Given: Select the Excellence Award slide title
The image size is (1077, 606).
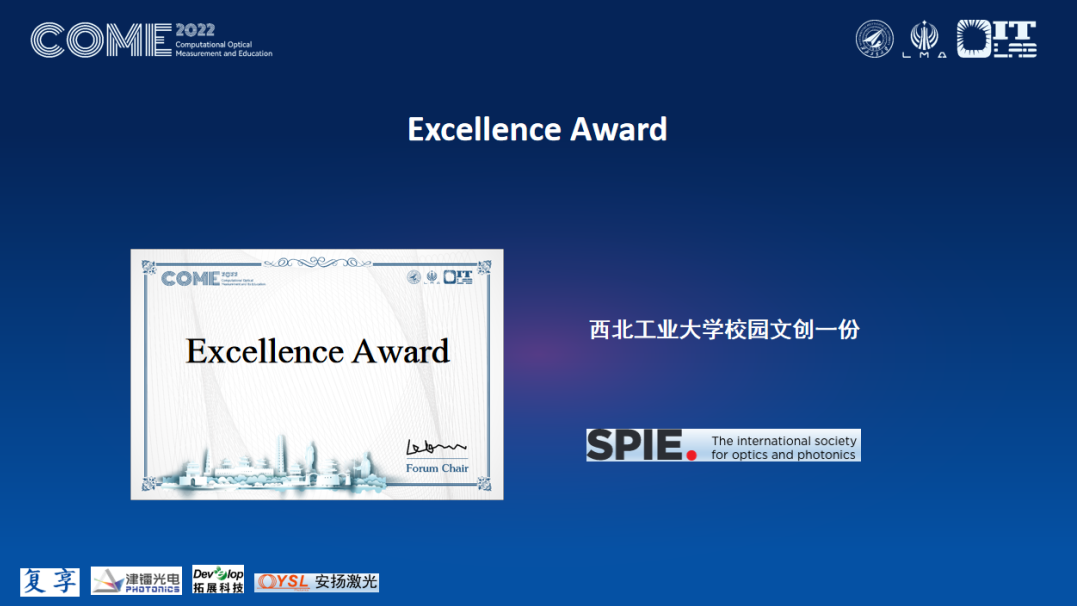Looking at the screenshot, I should [x=537, y=129].
